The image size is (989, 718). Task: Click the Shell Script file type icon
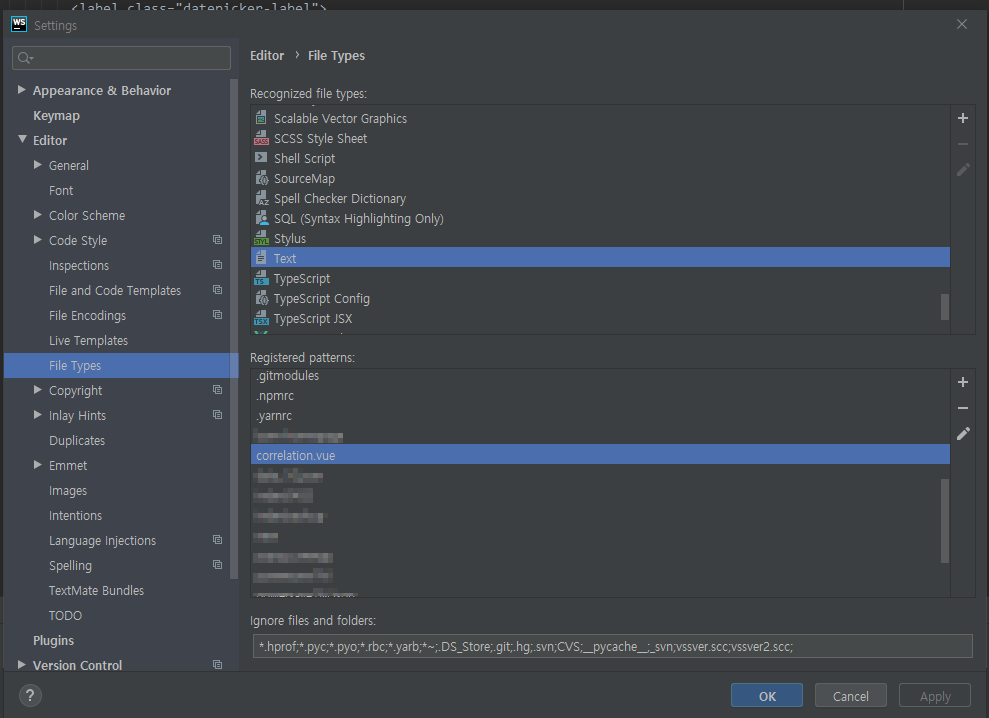[x=261, y=158]
